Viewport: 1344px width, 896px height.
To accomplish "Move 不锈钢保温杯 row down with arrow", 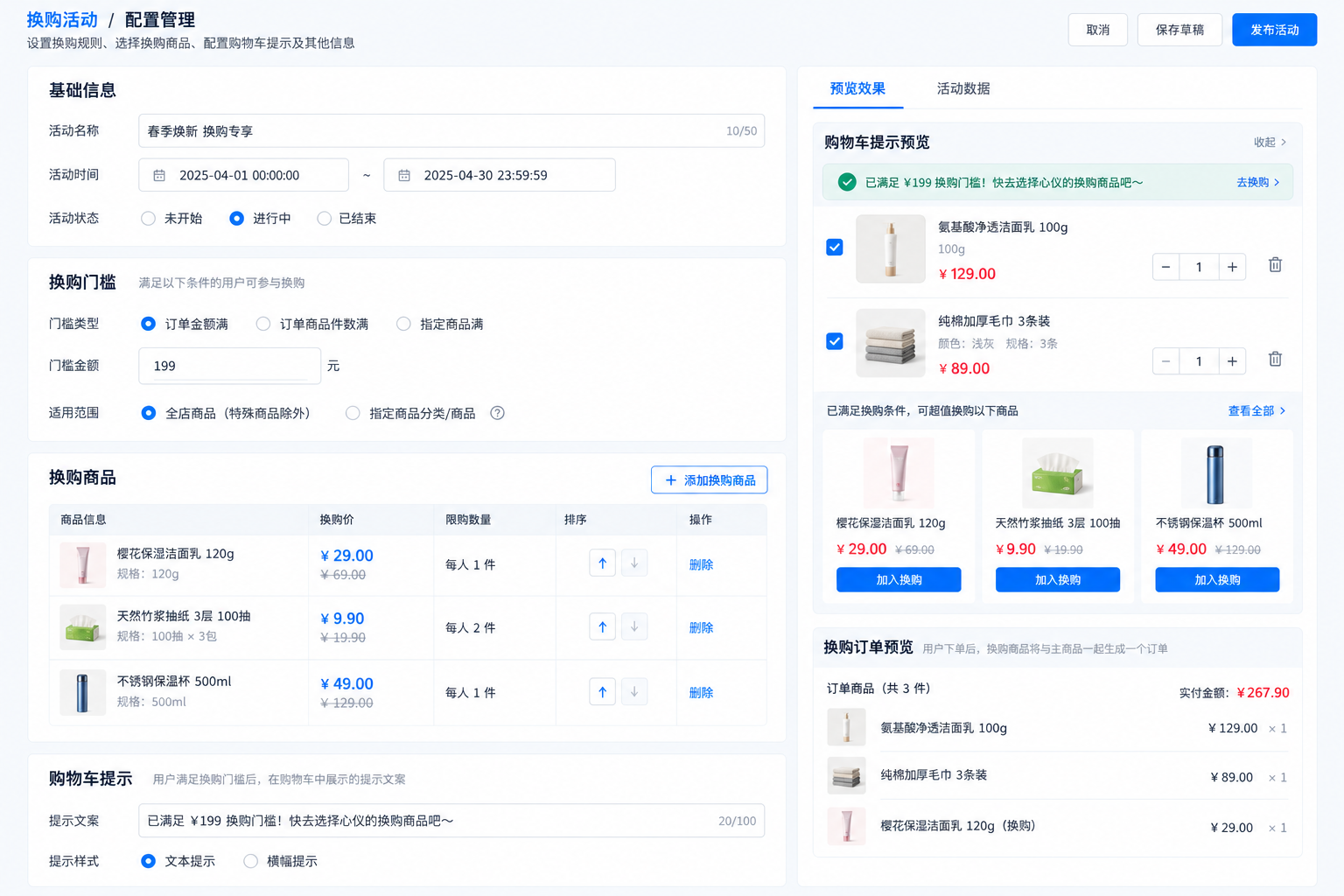I will pos(634,691).
